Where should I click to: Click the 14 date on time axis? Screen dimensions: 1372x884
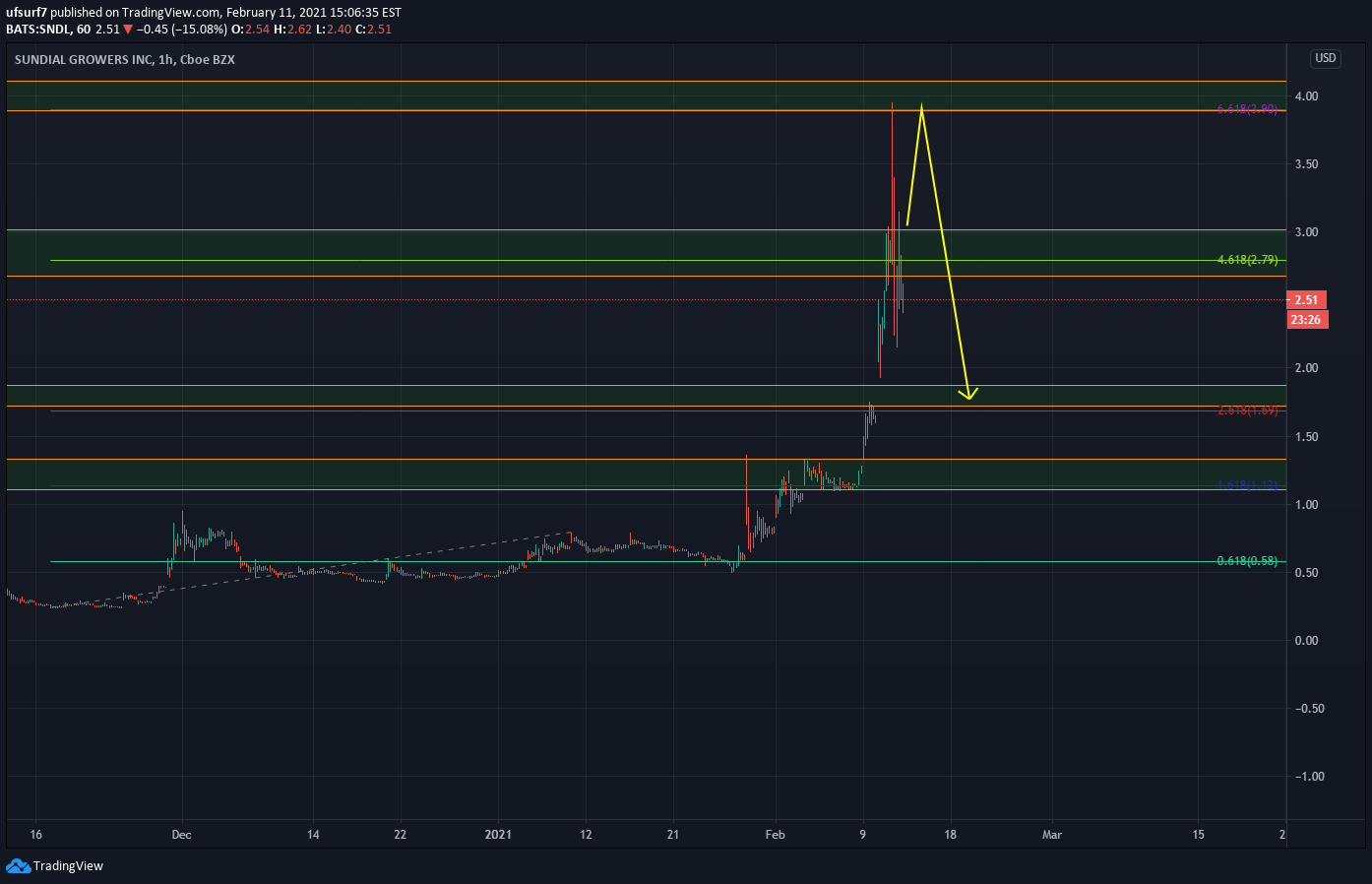(x=313, y=835)
